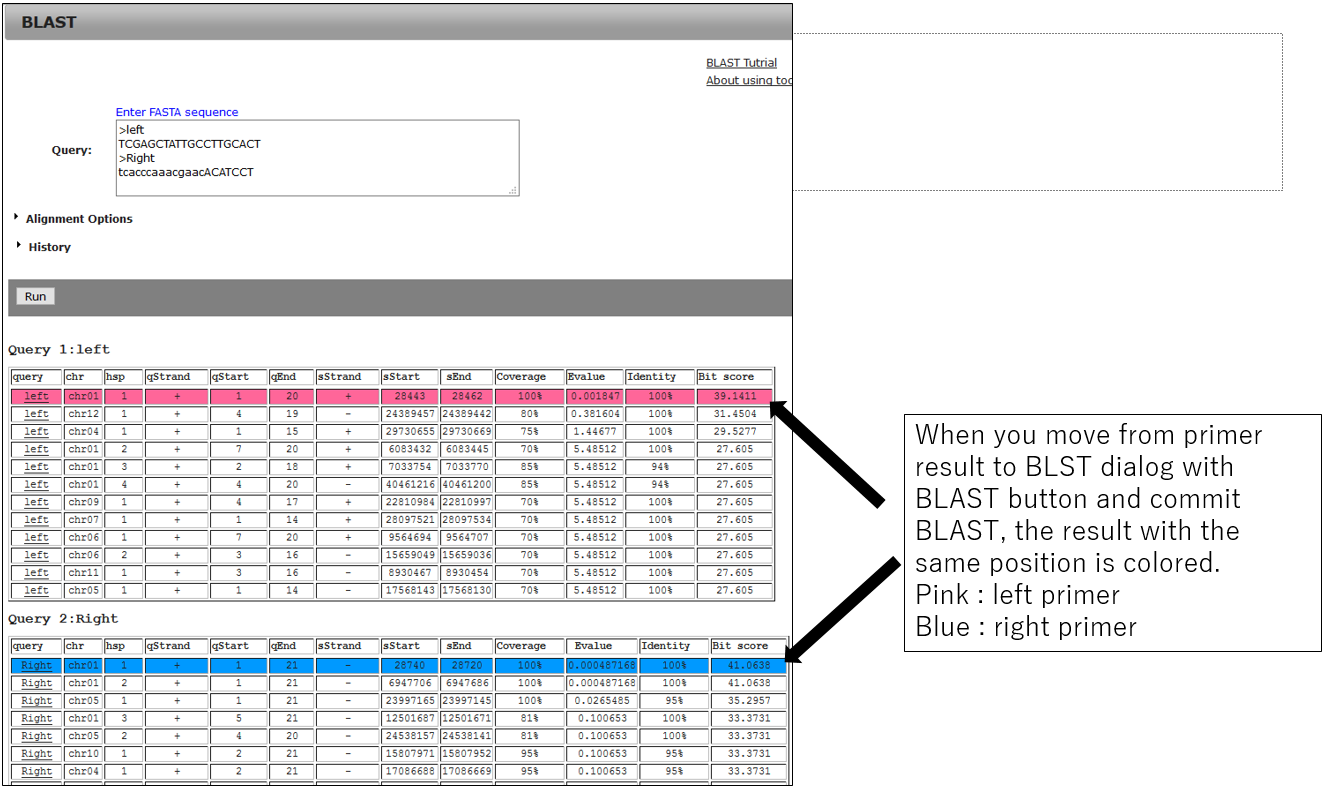Select the Evalue cell 0.0265485
The image size is (1326, 789).
pyautogui.click(x=602, y=701)
